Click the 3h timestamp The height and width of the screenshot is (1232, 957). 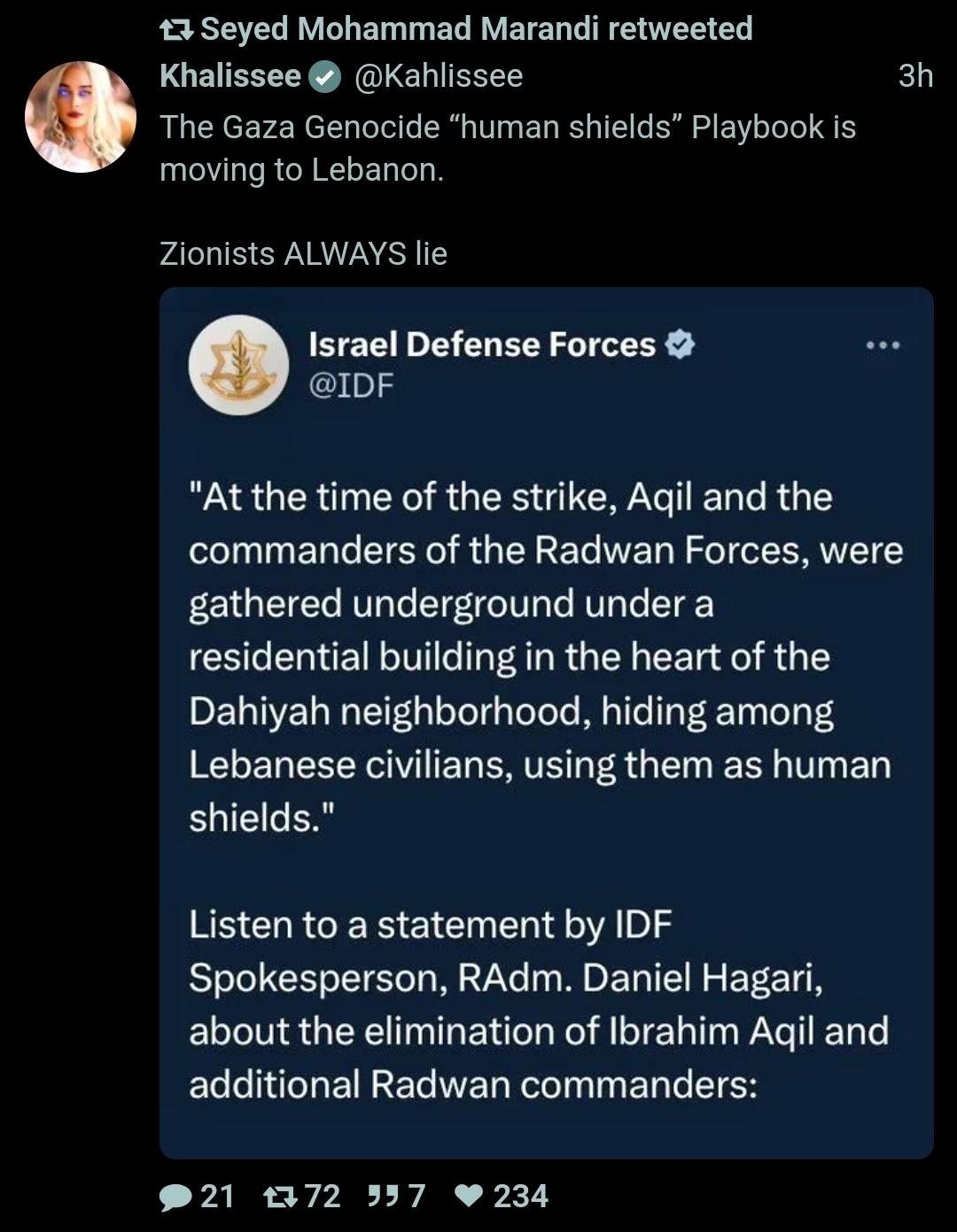point(914,76)
